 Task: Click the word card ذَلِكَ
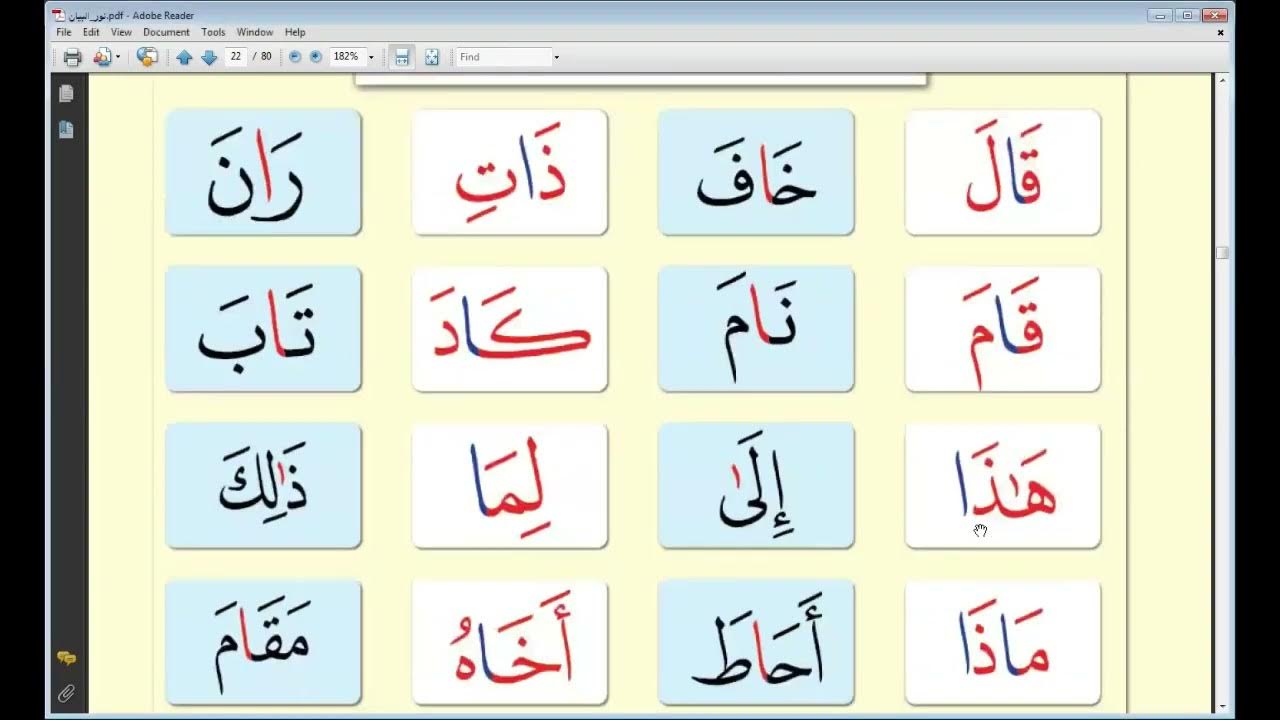[x=263, y=485]
